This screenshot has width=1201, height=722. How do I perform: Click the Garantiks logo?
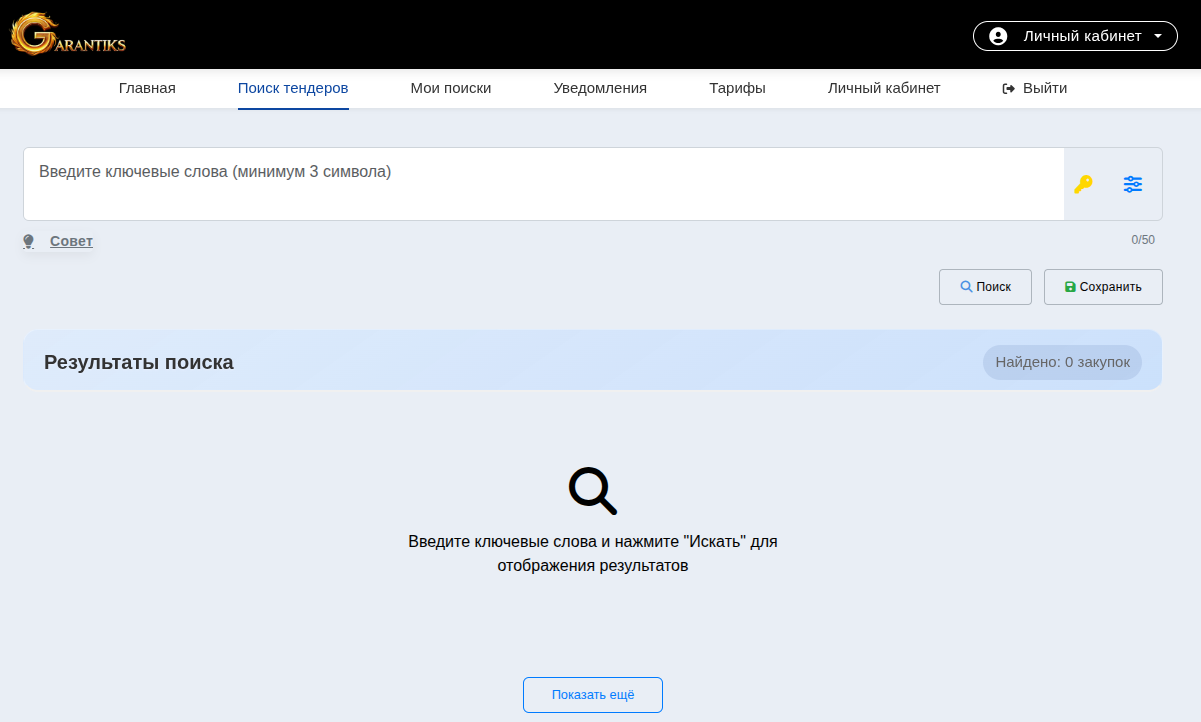(x=67, y=34)
